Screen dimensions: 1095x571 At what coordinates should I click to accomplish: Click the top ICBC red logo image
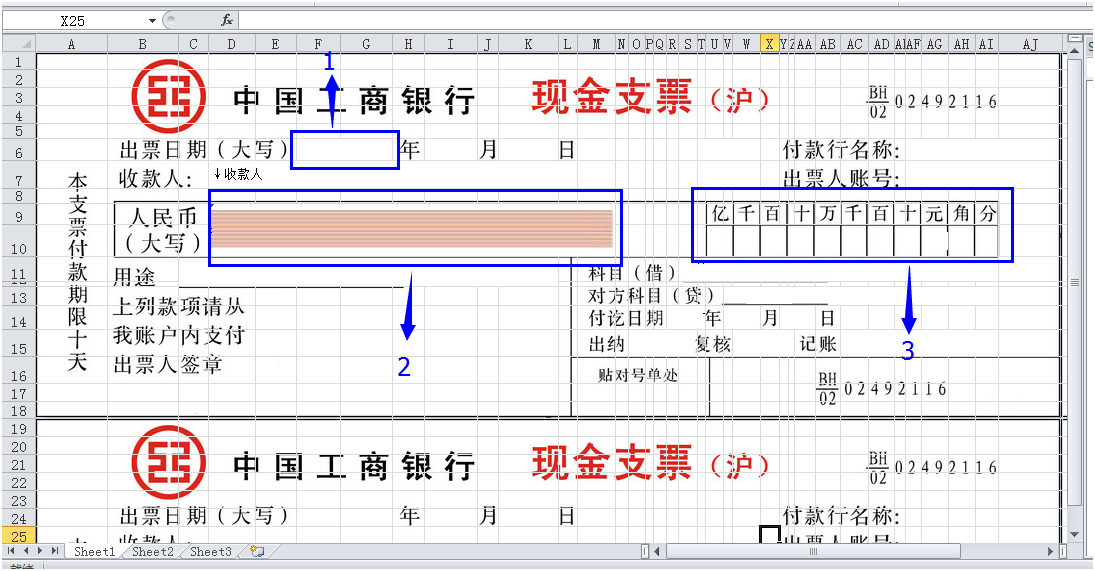click(169, 96)
